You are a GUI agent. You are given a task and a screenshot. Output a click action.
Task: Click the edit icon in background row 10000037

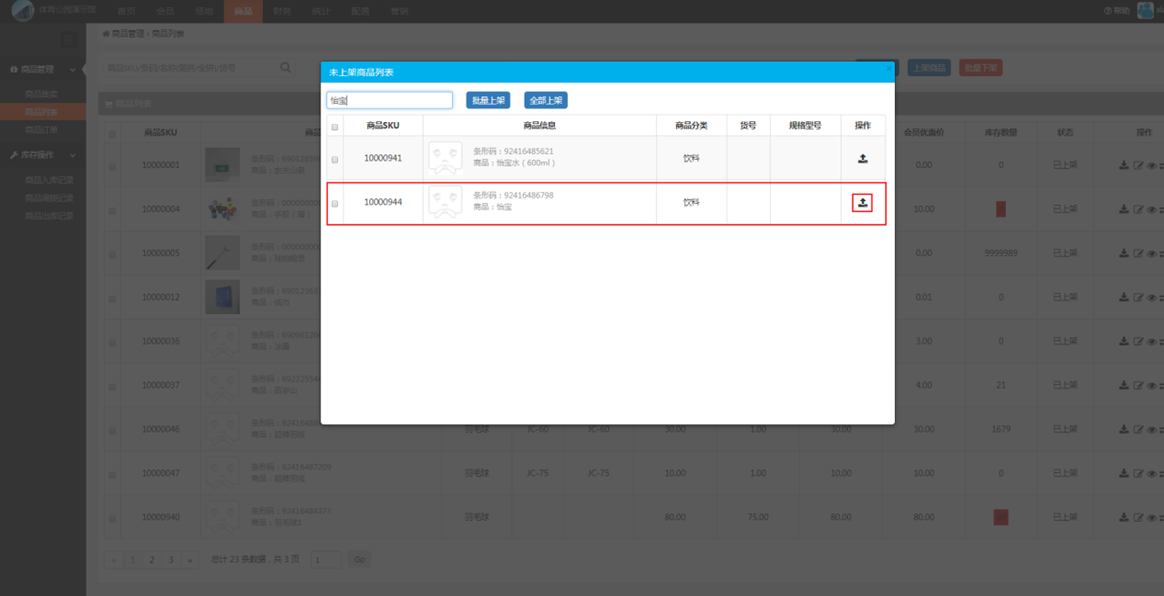pyautogui.click(x=1138, y=385)
